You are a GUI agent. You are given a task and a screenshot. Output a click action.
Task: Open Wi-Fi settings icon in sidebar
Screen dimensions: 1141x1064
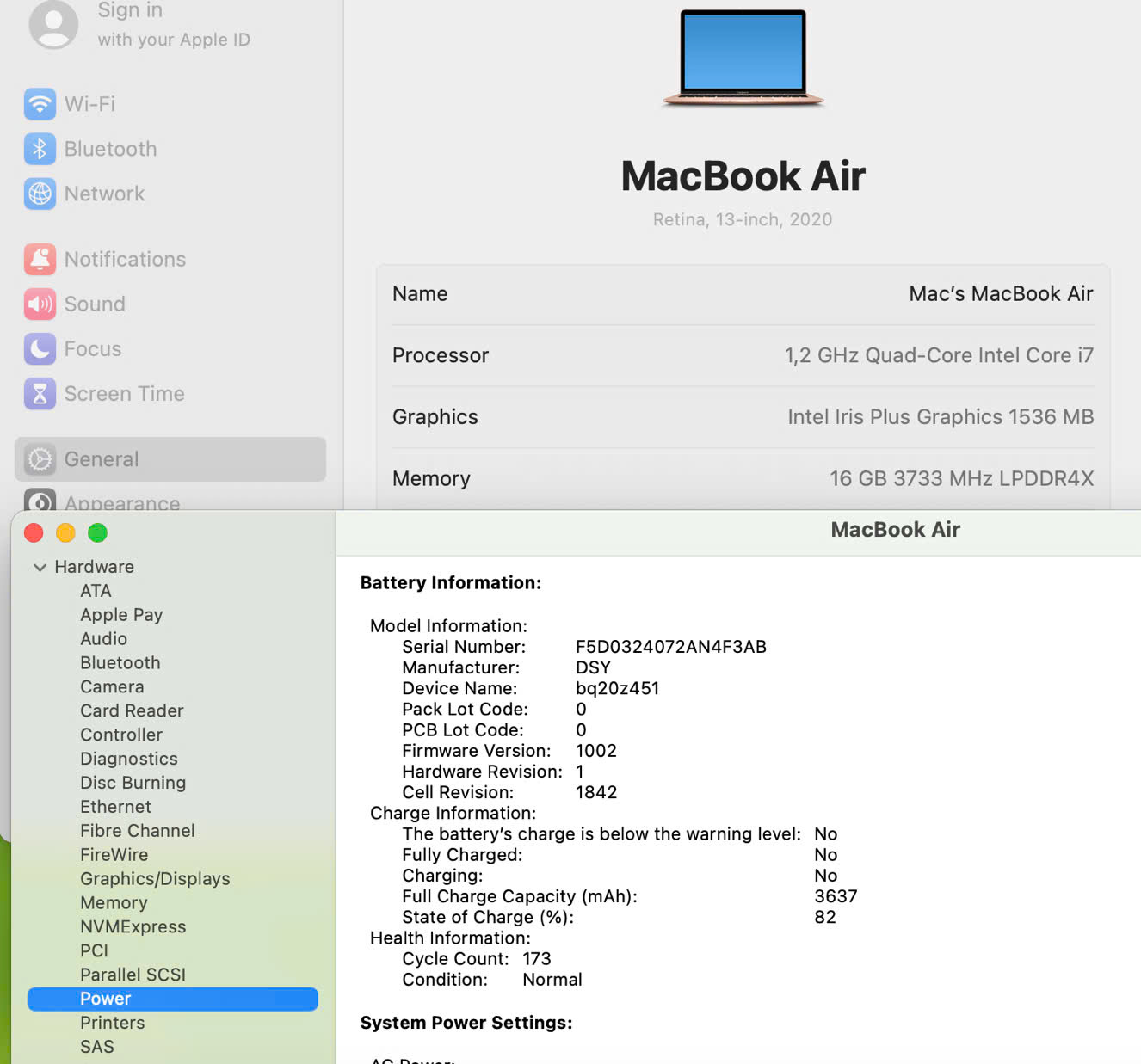click(x=40, y=104)
